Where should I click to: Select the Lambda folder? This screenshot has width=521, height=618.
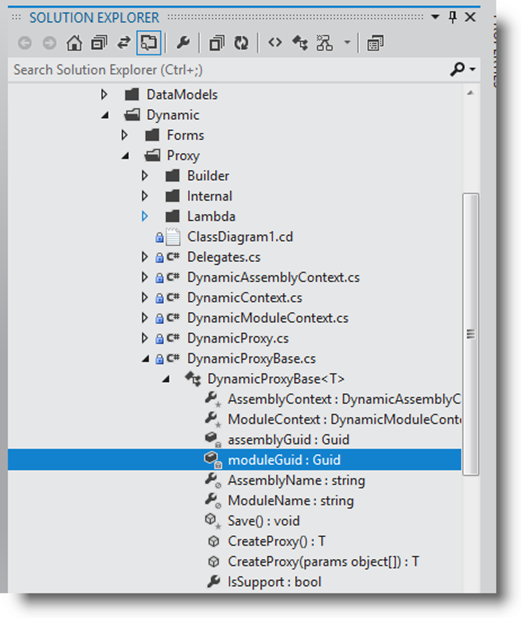211,216
